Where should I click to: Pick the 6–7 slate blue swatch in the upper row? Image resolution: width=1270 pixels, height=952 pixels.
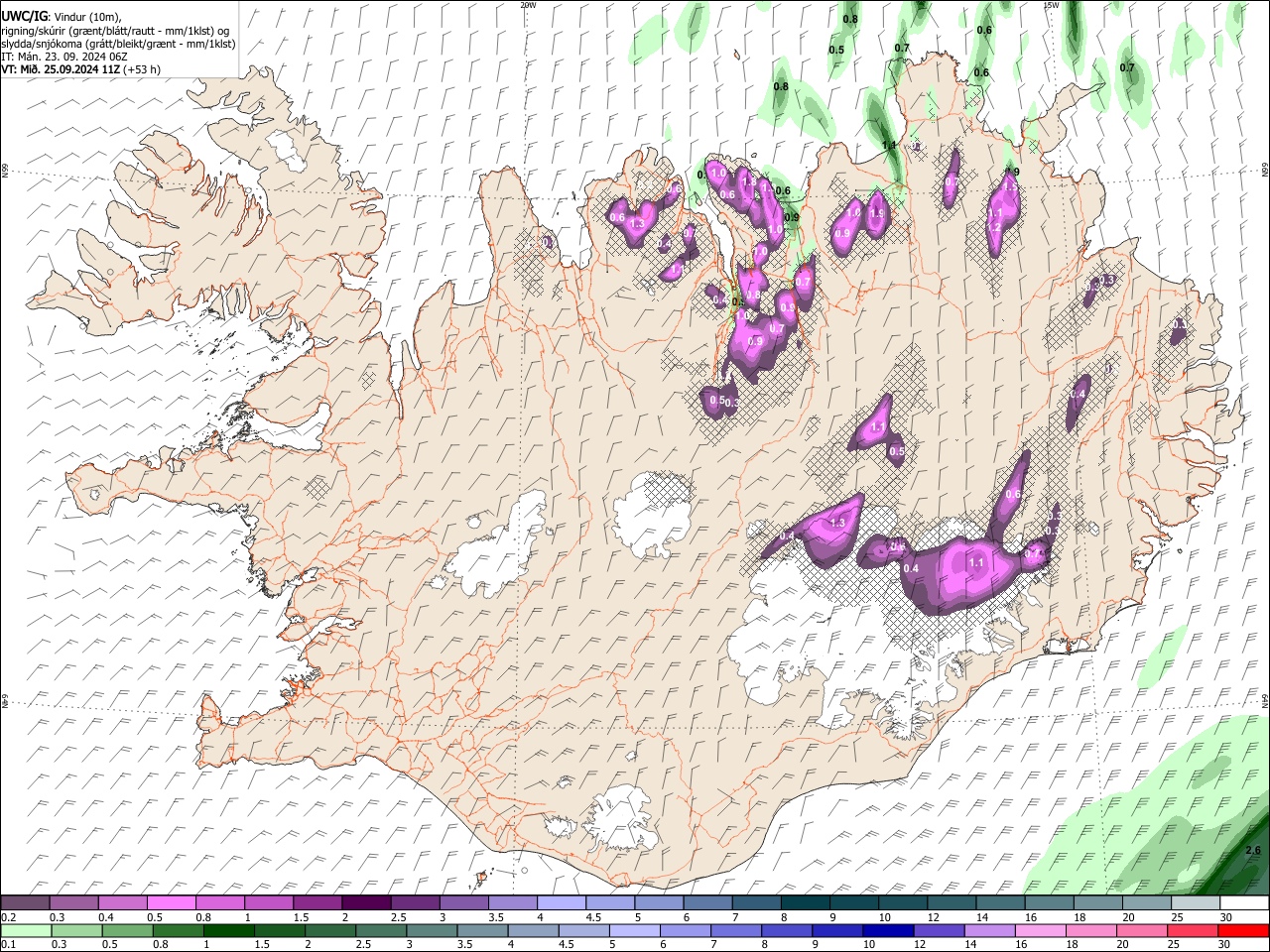point(707,903)
